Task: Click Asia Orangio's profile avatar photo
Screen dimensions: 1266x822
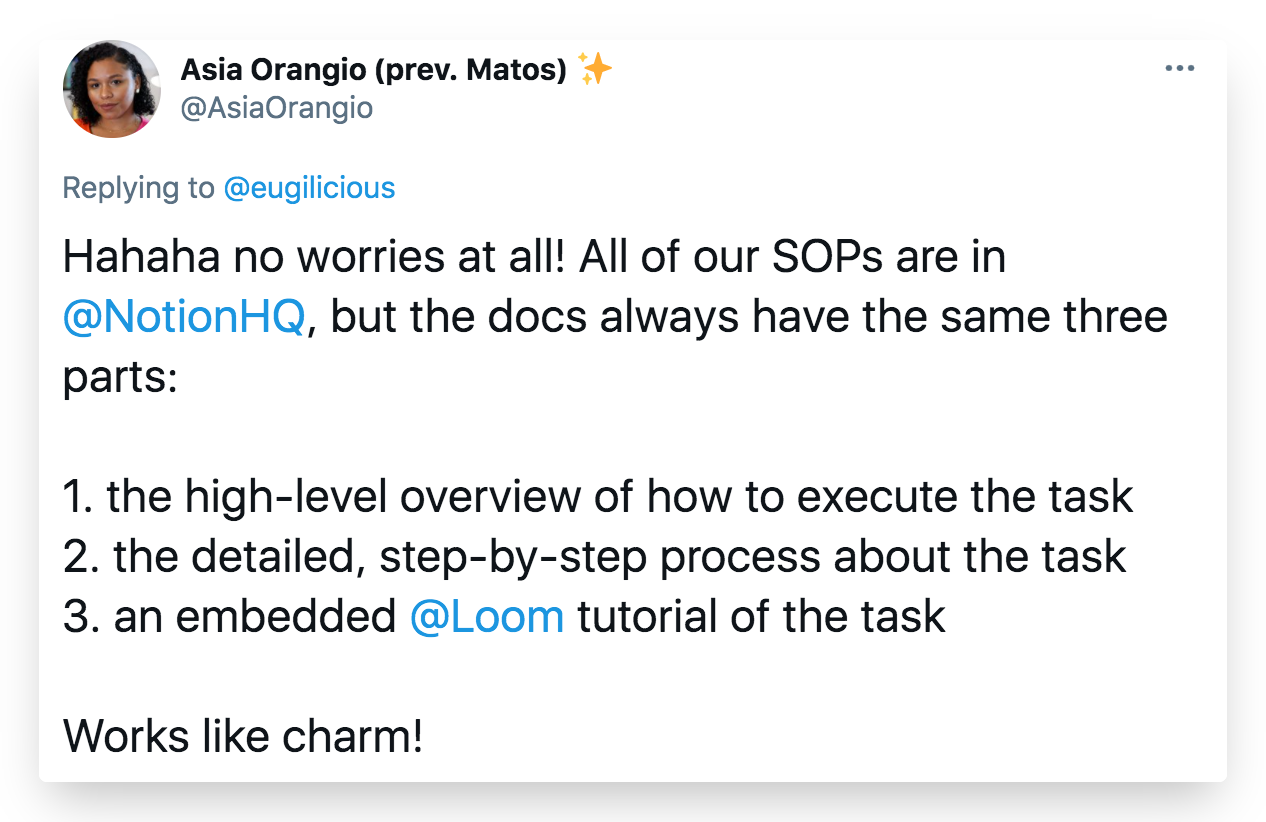Action: point(112,88)
